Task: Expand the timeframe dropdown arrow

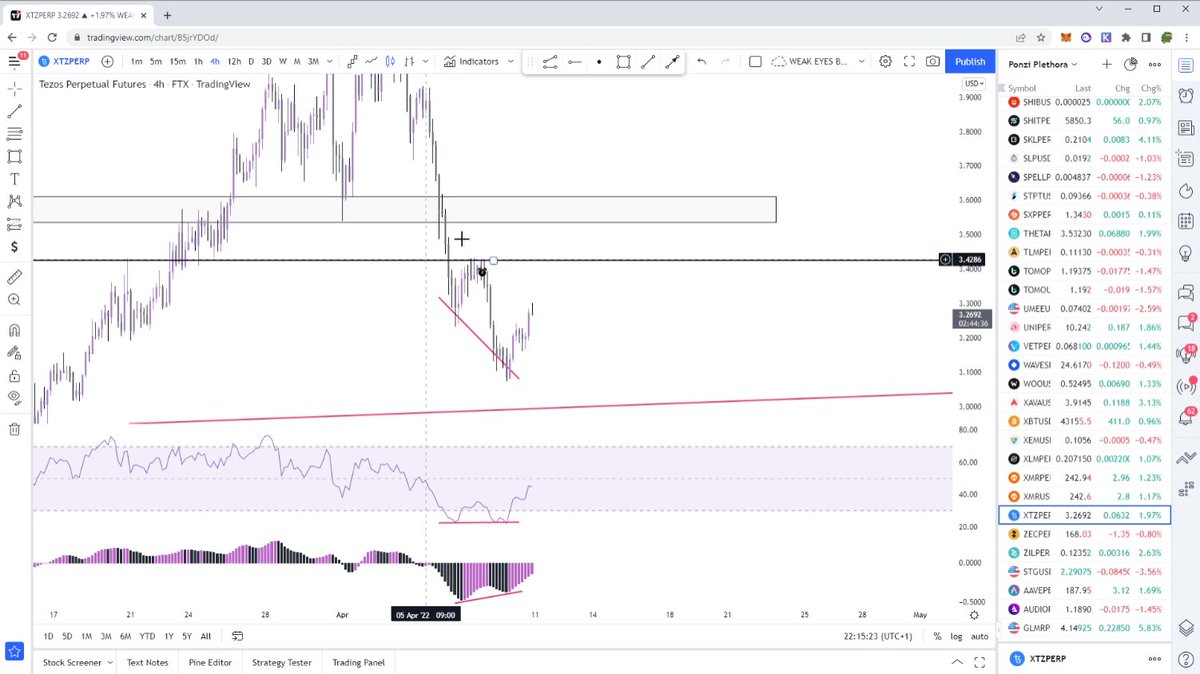Action: (330, 61)
